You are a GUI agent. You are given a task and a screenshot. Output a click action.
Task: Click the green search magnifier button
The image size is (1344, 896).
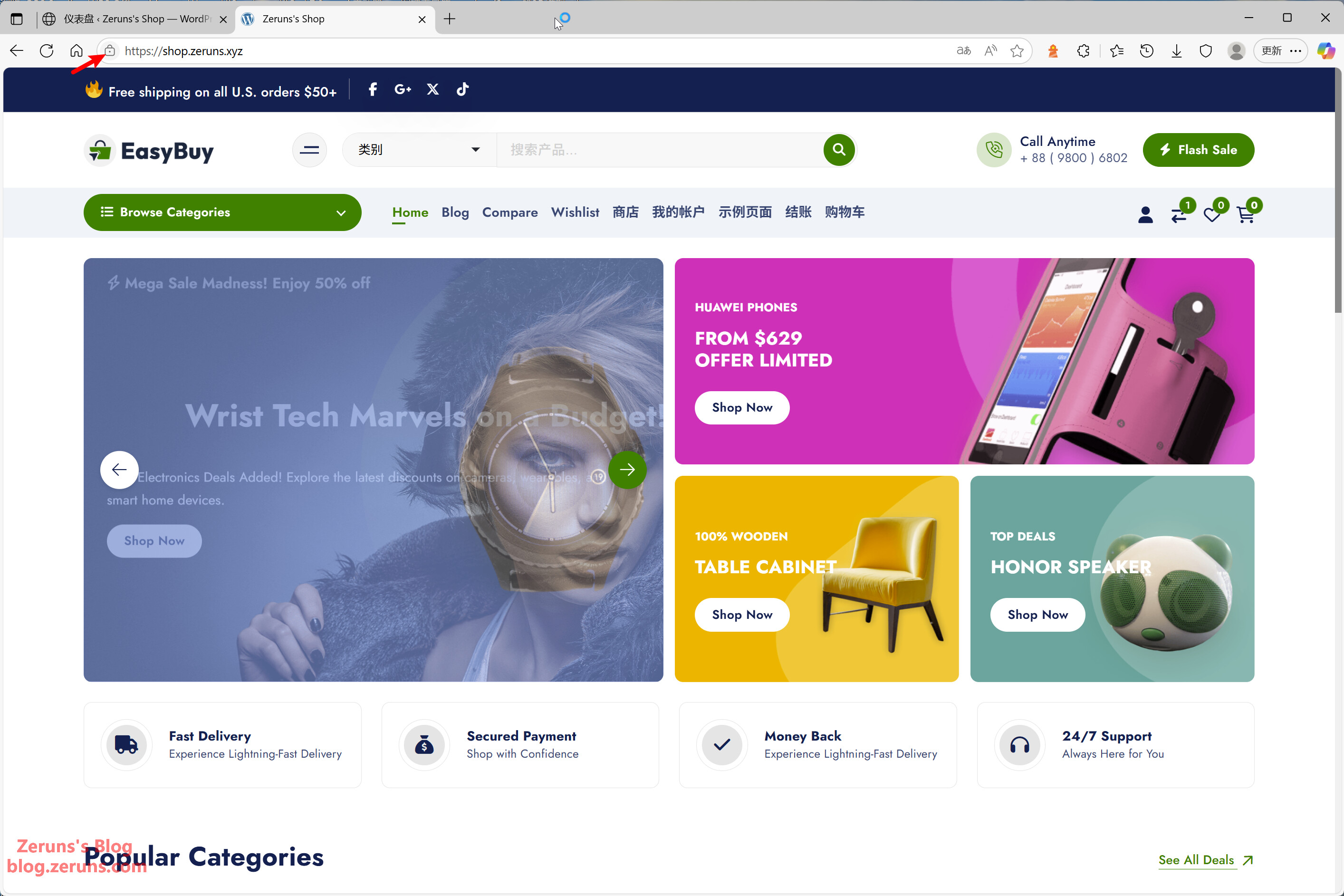tap(838, 150)
